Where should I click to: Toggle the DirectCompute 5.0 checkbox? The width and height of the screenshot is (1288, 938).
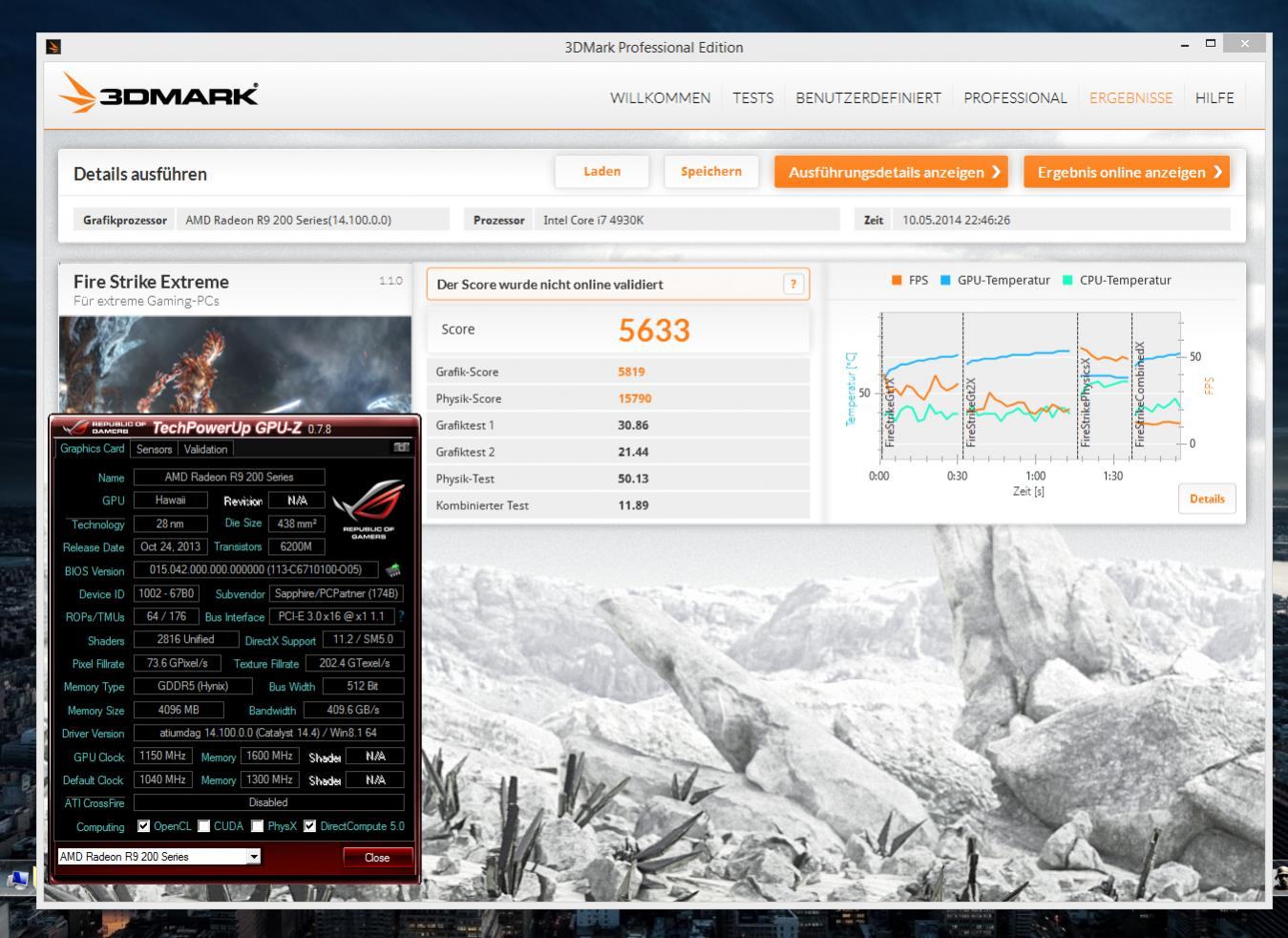click(x=309, y=826)
